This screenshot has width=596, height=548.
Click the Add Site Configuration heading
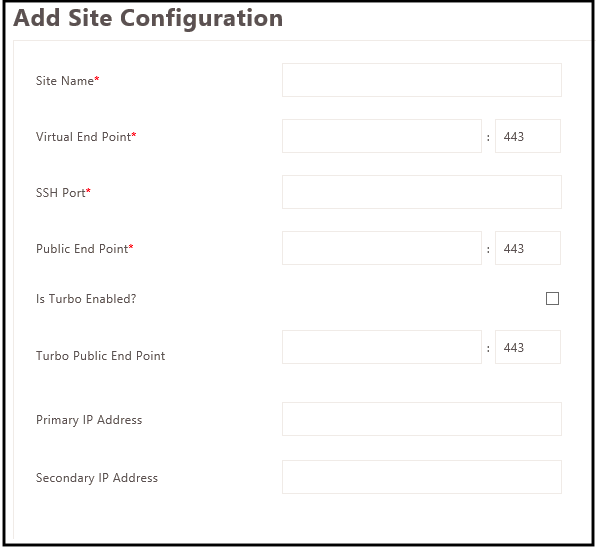[x=148, y=18]
